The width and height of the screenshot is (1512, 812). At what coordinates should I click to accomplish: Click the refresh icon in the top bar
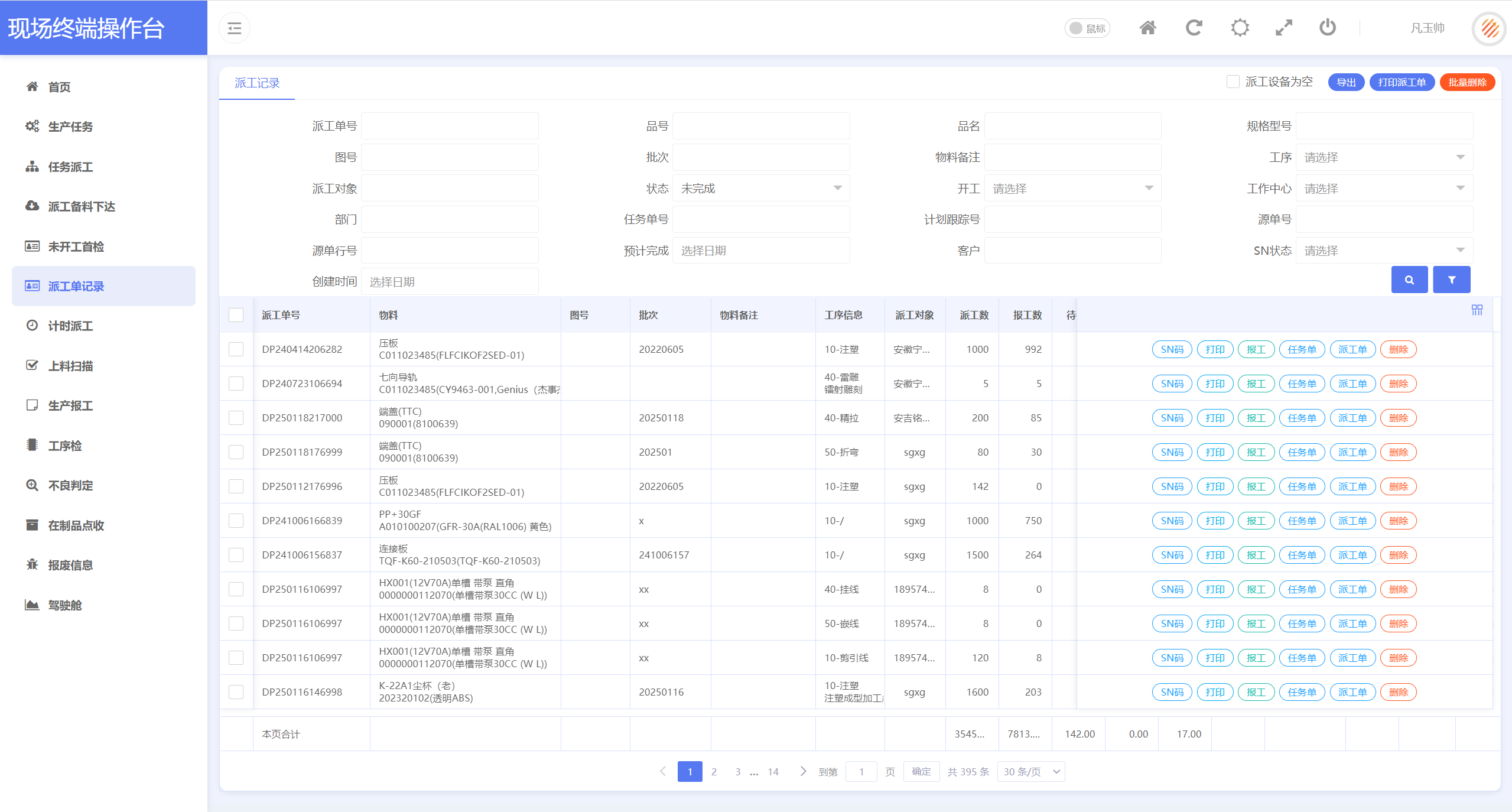coord(1194,28)
